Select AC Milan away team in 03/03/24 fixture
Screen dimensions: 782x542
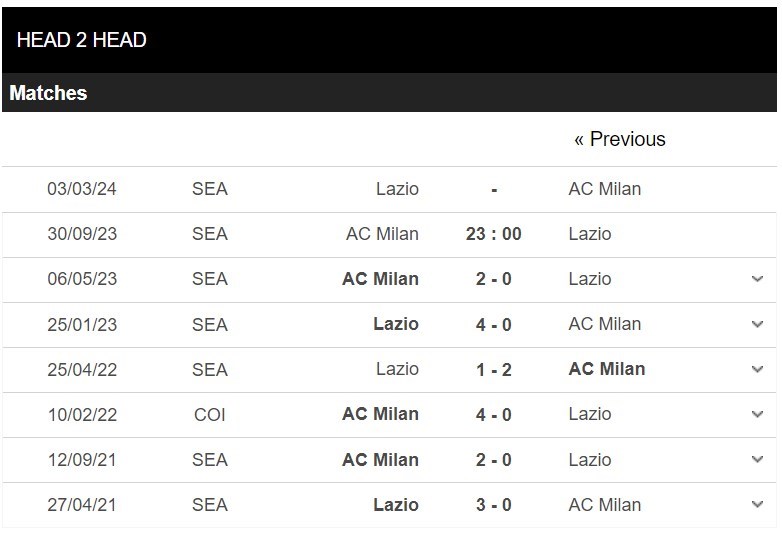pos(604,189)
